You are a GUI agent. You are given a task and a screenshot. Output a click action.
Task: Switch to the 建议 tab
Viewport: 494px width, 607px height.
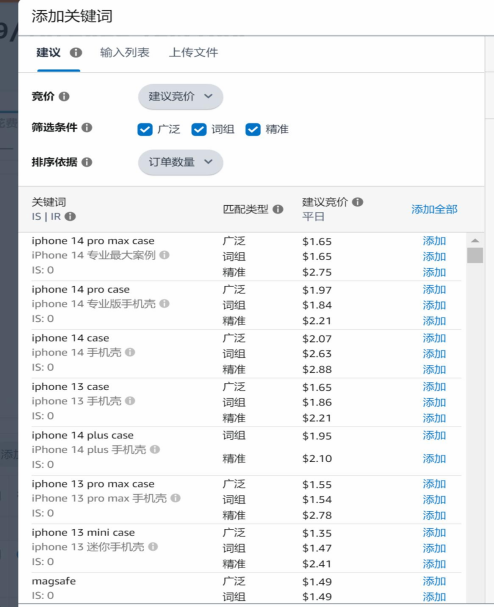pyautogui.click(x=48, y=52)
